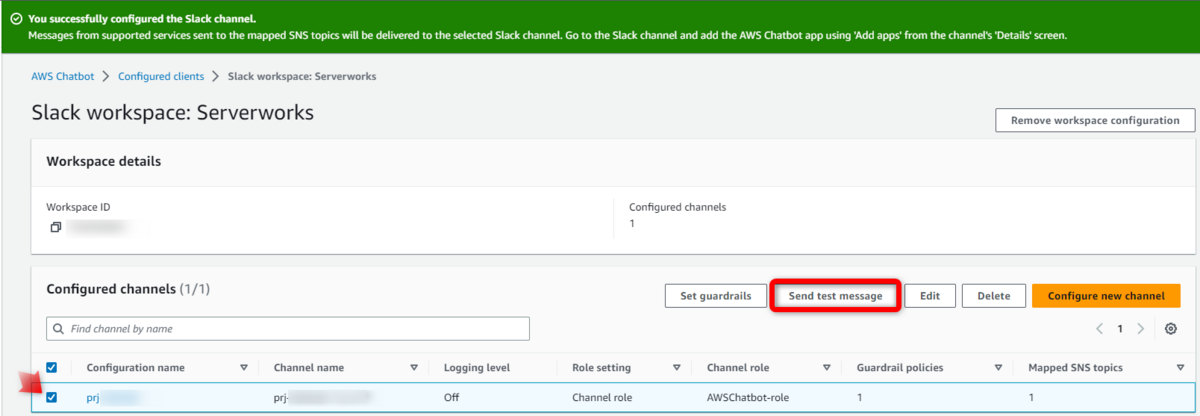Click Set guardrails button
Image resolution: width=1200 pixels, height=416 pixels.
[x=715, y=296]
